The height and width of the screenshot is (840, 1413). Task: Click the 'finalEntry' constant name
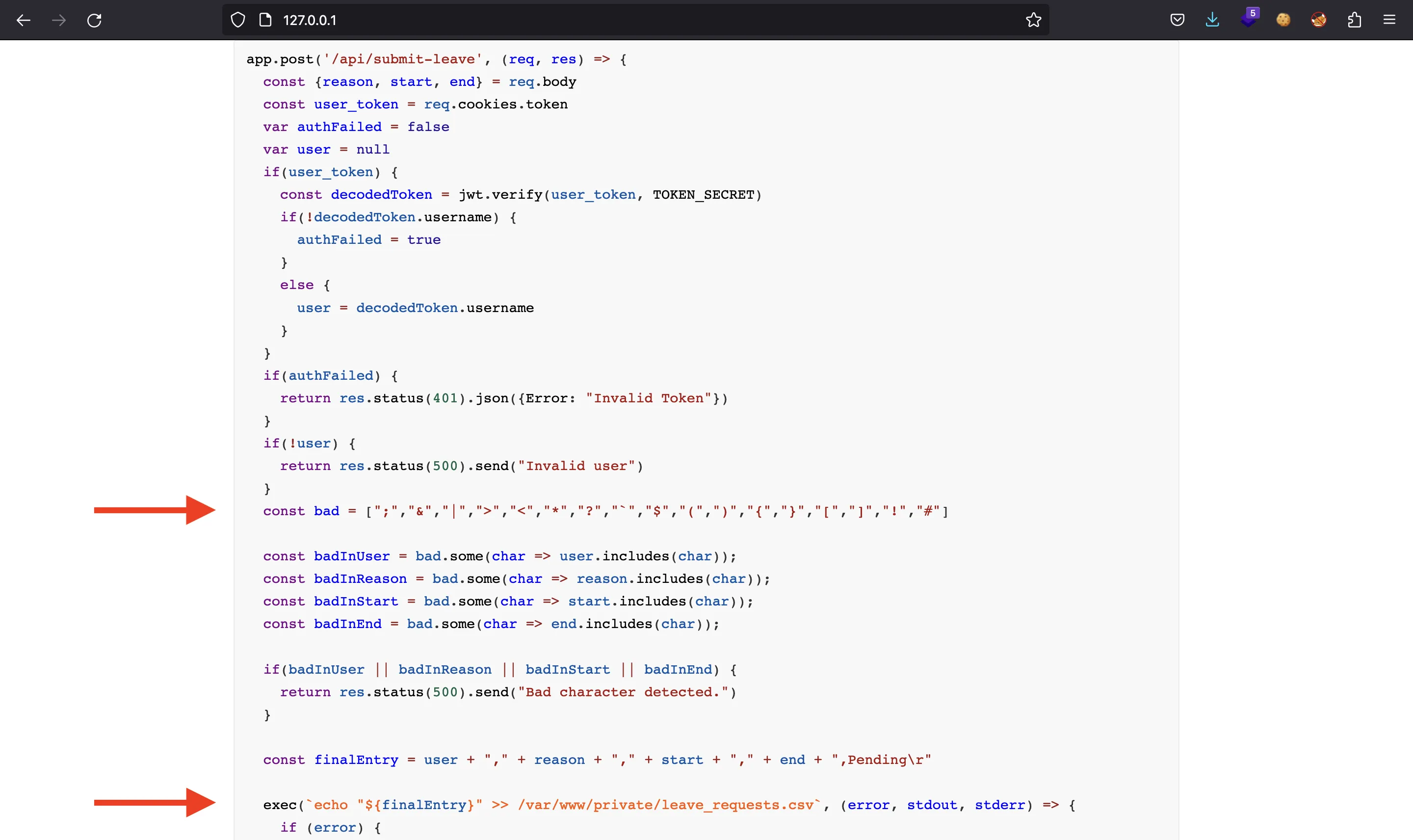coord(356,760)
